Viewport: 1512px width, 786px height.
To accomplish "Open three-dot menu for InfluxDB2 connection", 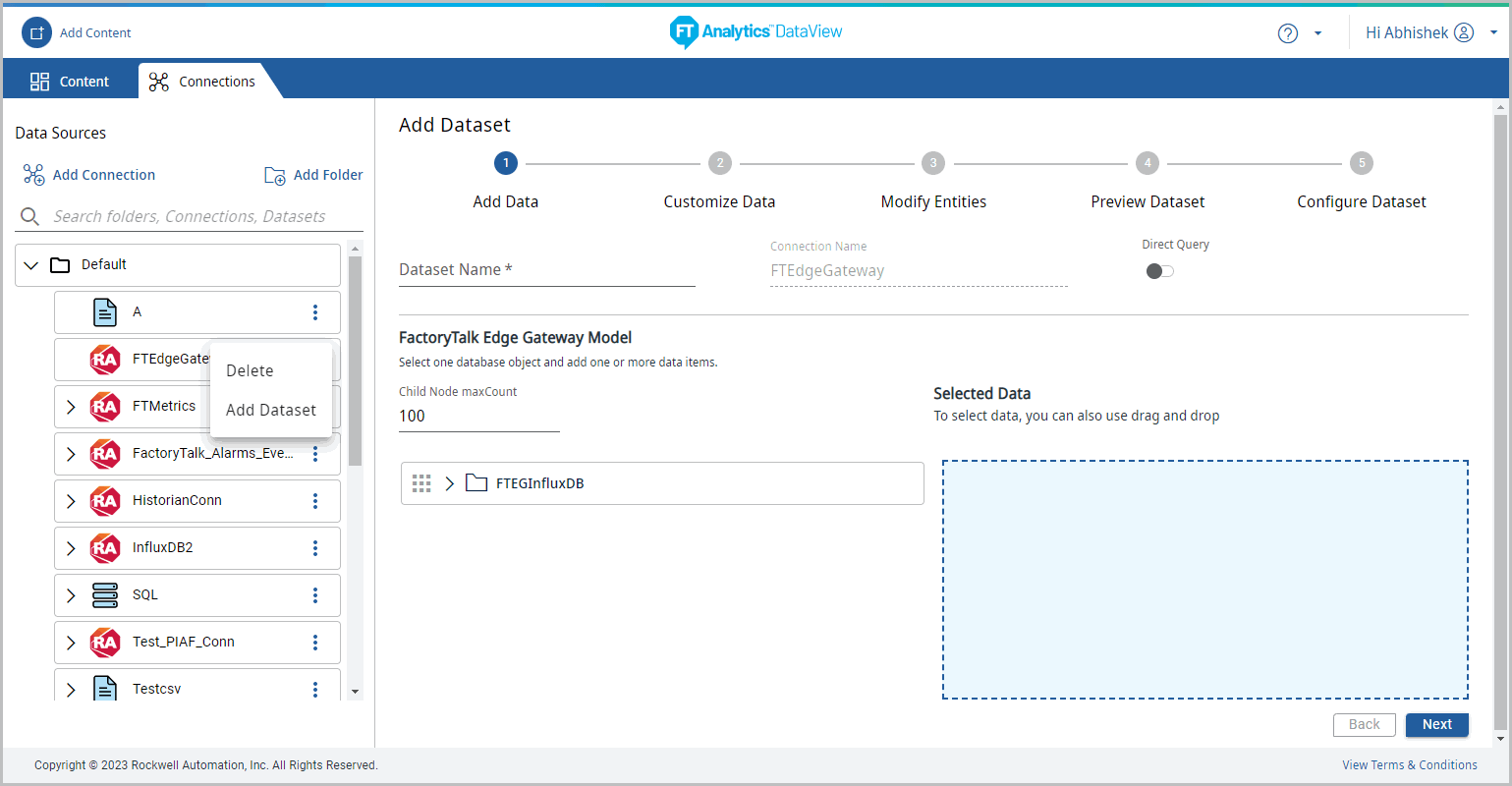I will pyautogui.click(x=315, y=548).
